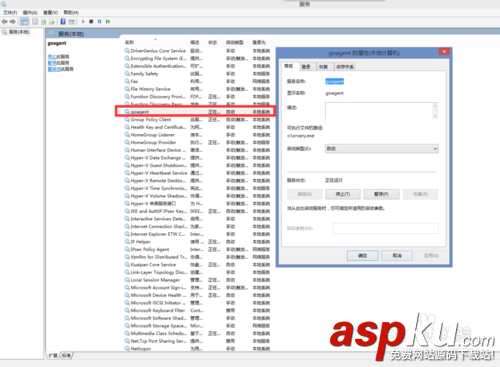Screen dimensions: 500x367
Task: Click the Internet Connection Sharing service icon
Action: coord(127,226)
